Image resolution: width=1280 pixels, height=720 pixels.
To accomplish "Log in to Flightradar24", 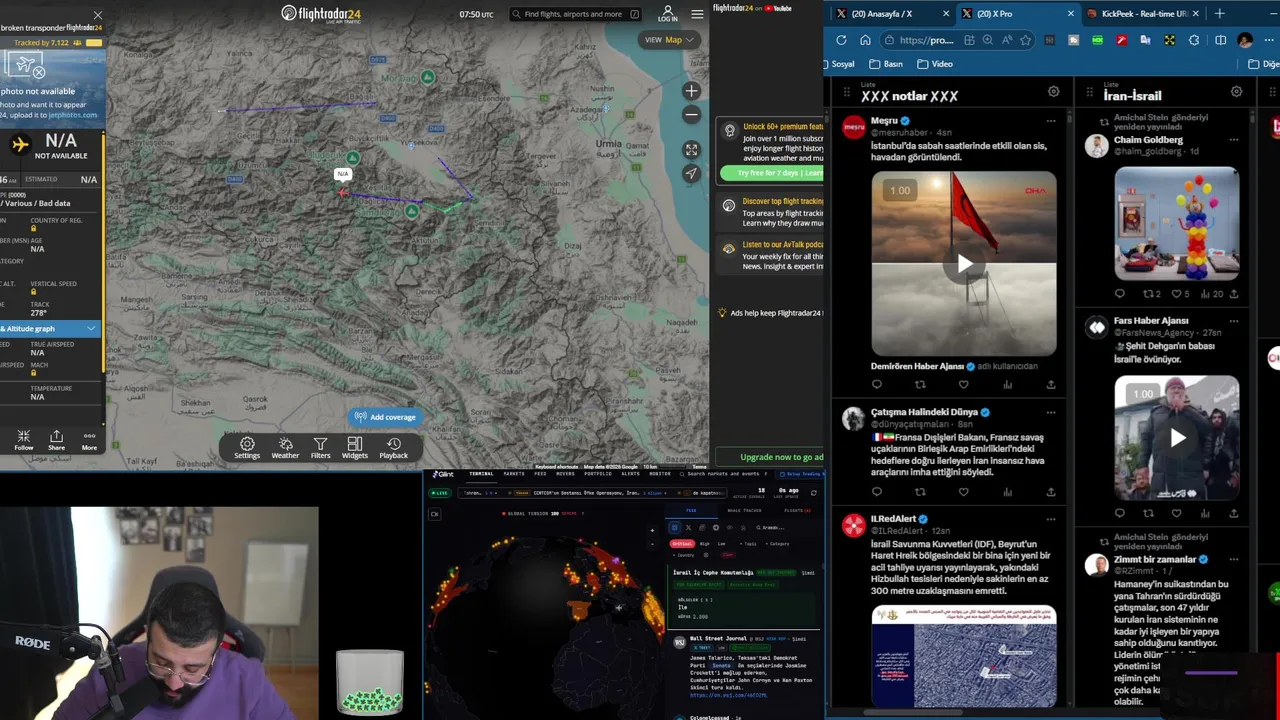I will point(668,14).
